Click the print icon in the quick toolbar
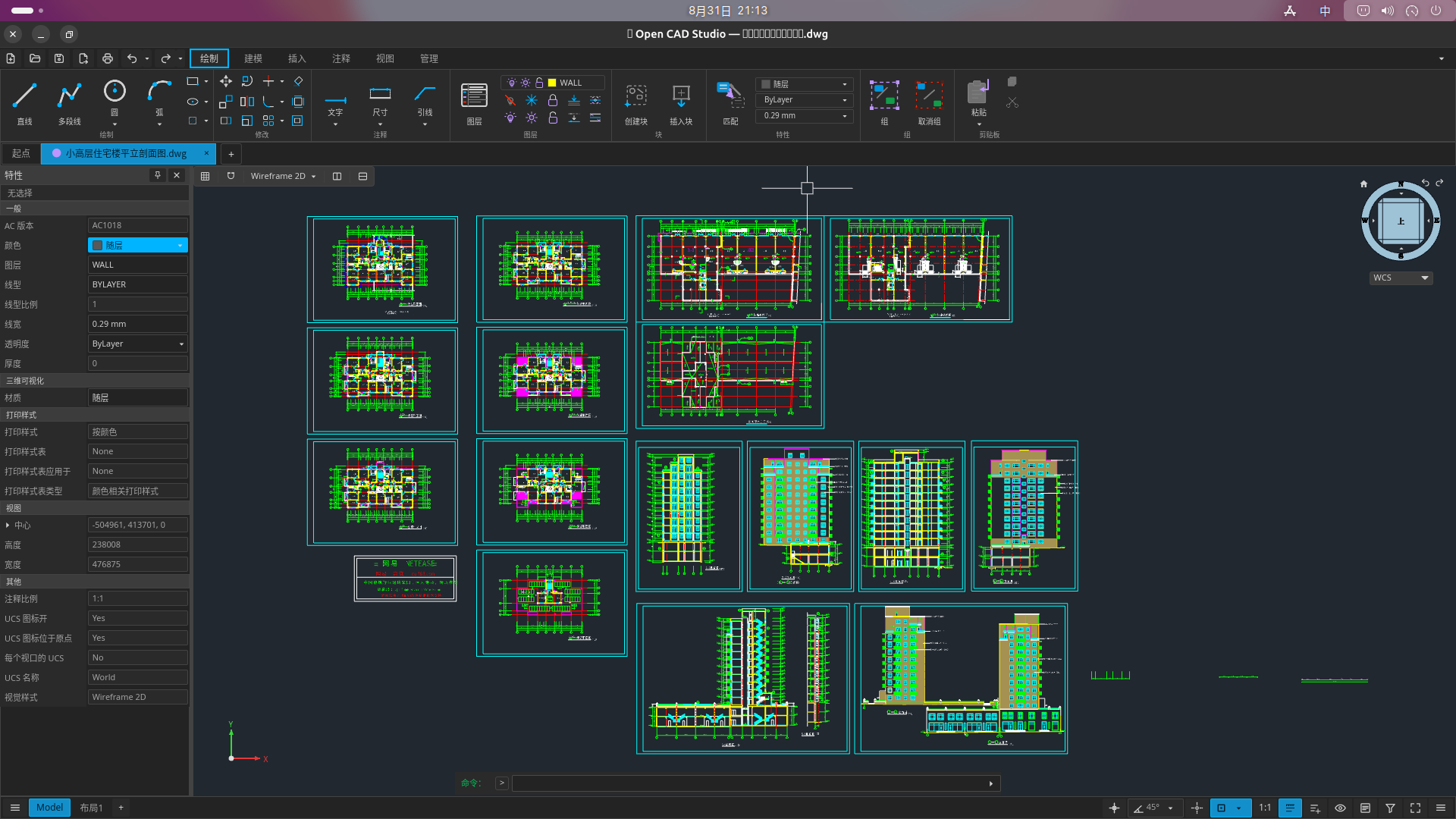 pyautogui.click(x=108, y=58)
